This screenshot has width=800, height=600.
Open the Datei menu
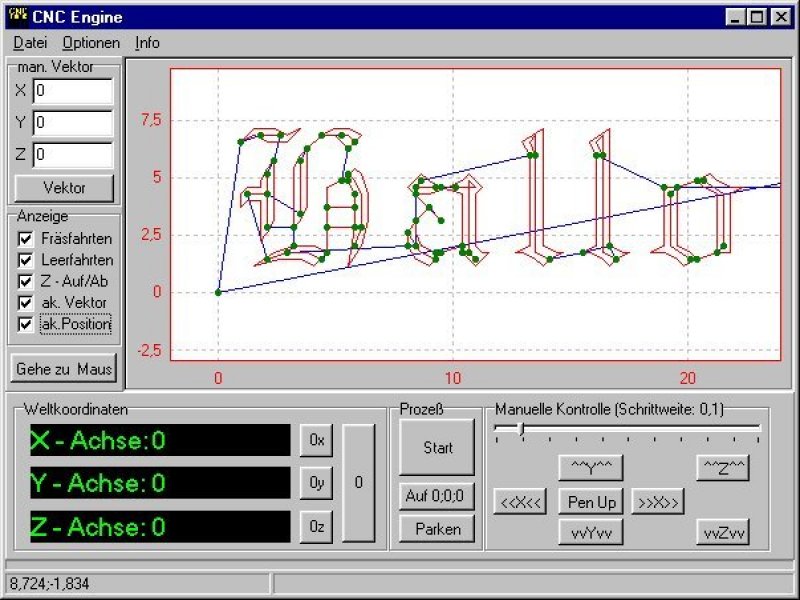(30, 43)
